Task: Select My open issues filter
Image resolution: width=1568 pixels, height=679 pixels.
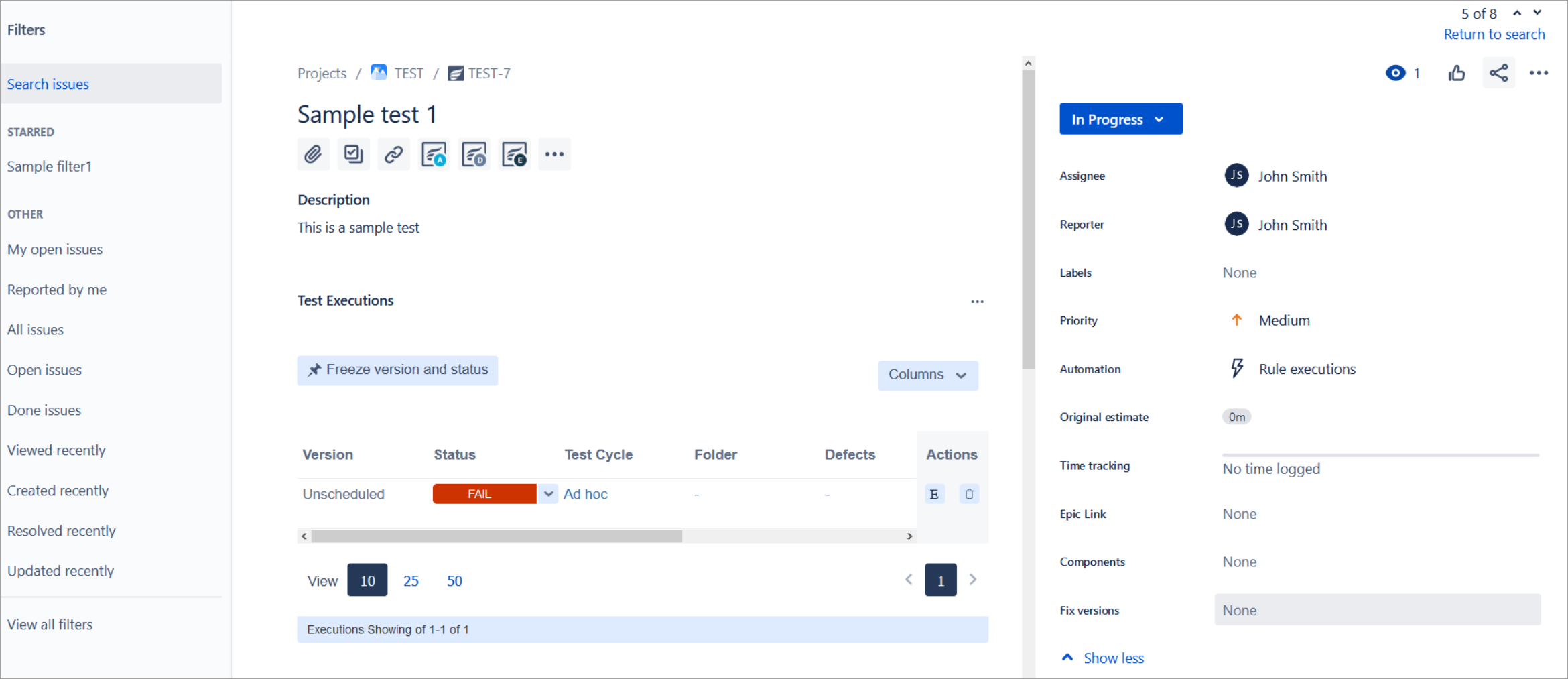Action: pyautogui.click(x=55, y=249)
